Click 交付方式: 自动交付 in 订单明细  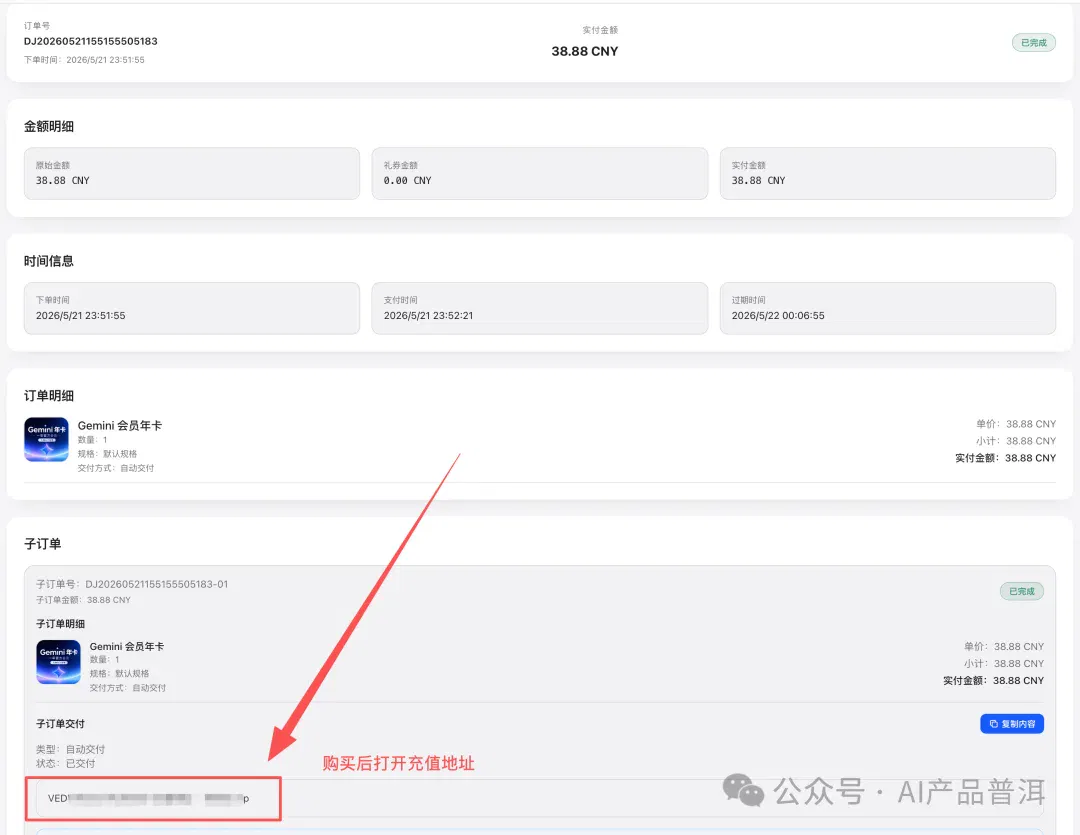(116, 468)
